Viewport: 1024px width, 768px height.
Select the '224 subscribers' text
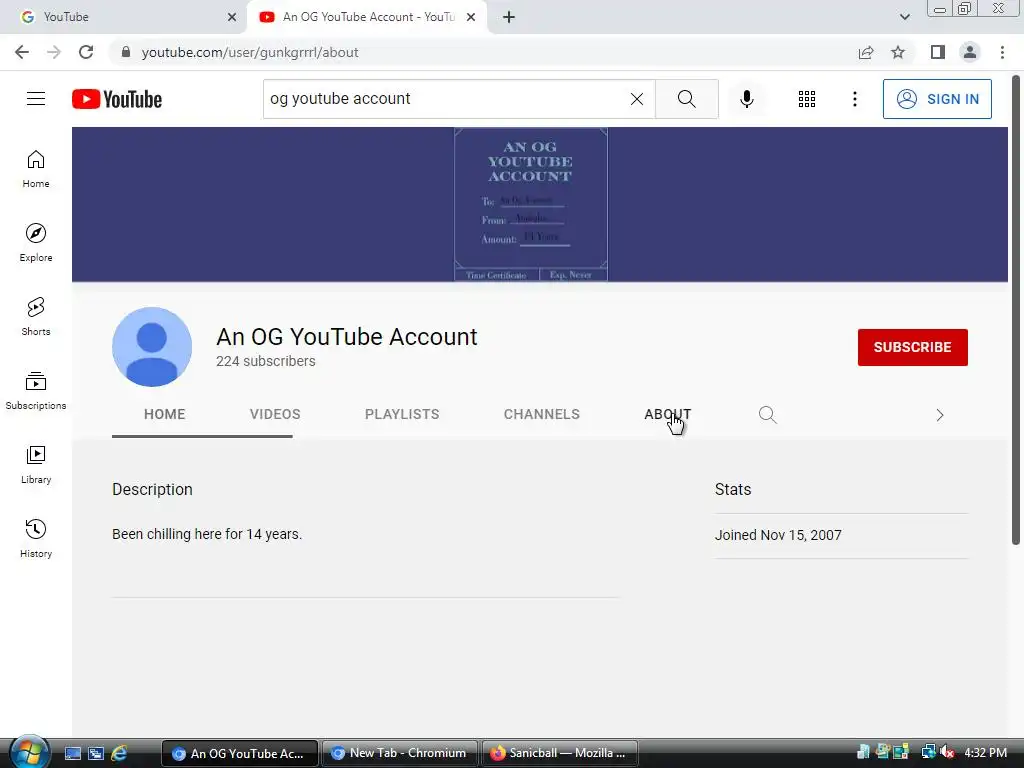(x=266, y=361)
